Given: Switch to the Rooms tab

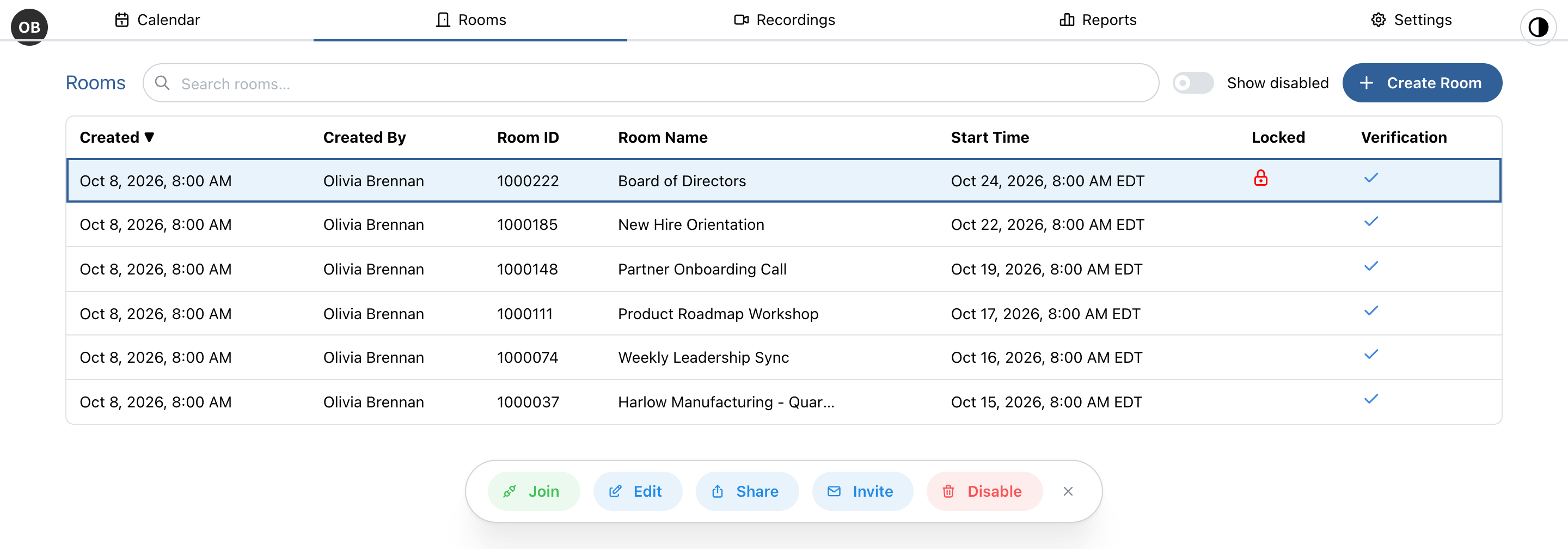Looking at the screenshot, I should (470, 20).
